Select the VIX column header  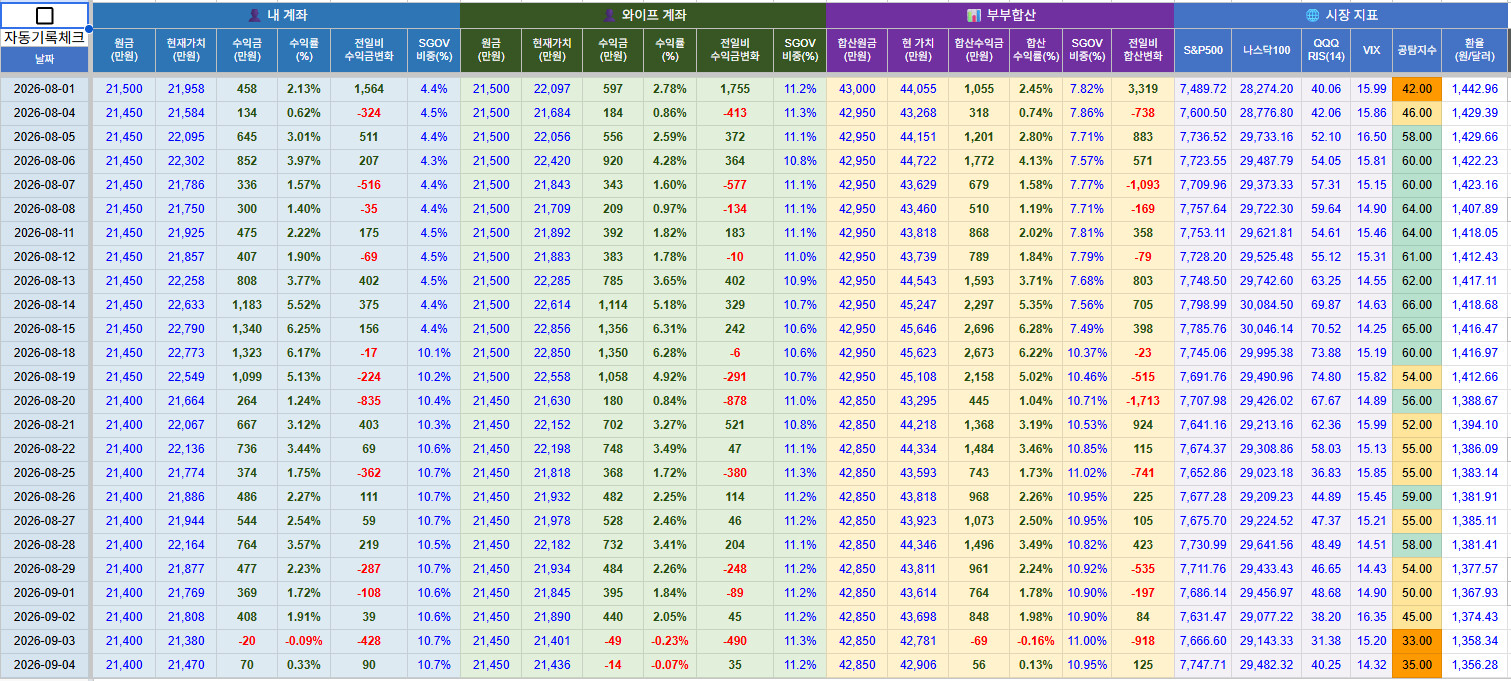[1371, 50]
